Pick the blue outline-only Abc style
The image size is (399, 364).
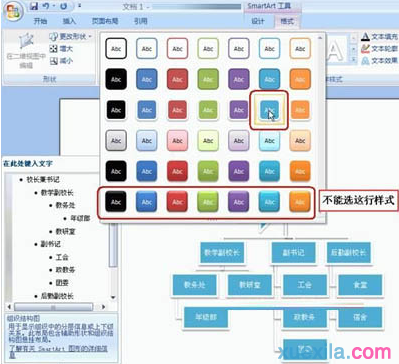click(x=147, y=49)
